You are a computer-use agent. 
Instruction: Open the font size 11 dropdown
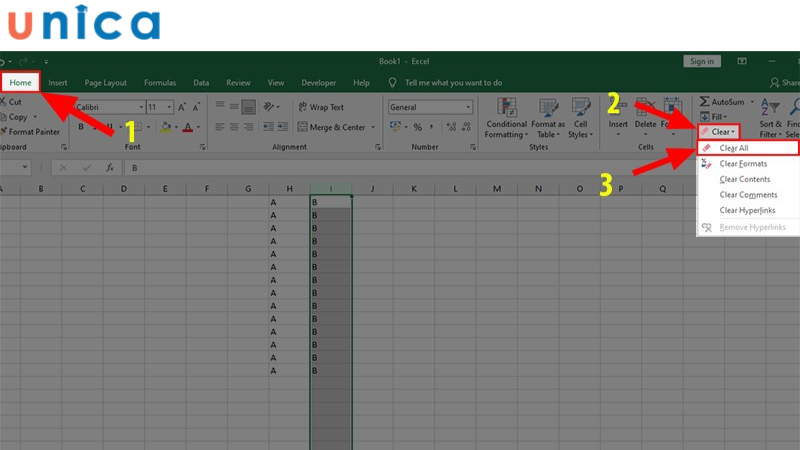pyautogui.click(x=169, y=107)
